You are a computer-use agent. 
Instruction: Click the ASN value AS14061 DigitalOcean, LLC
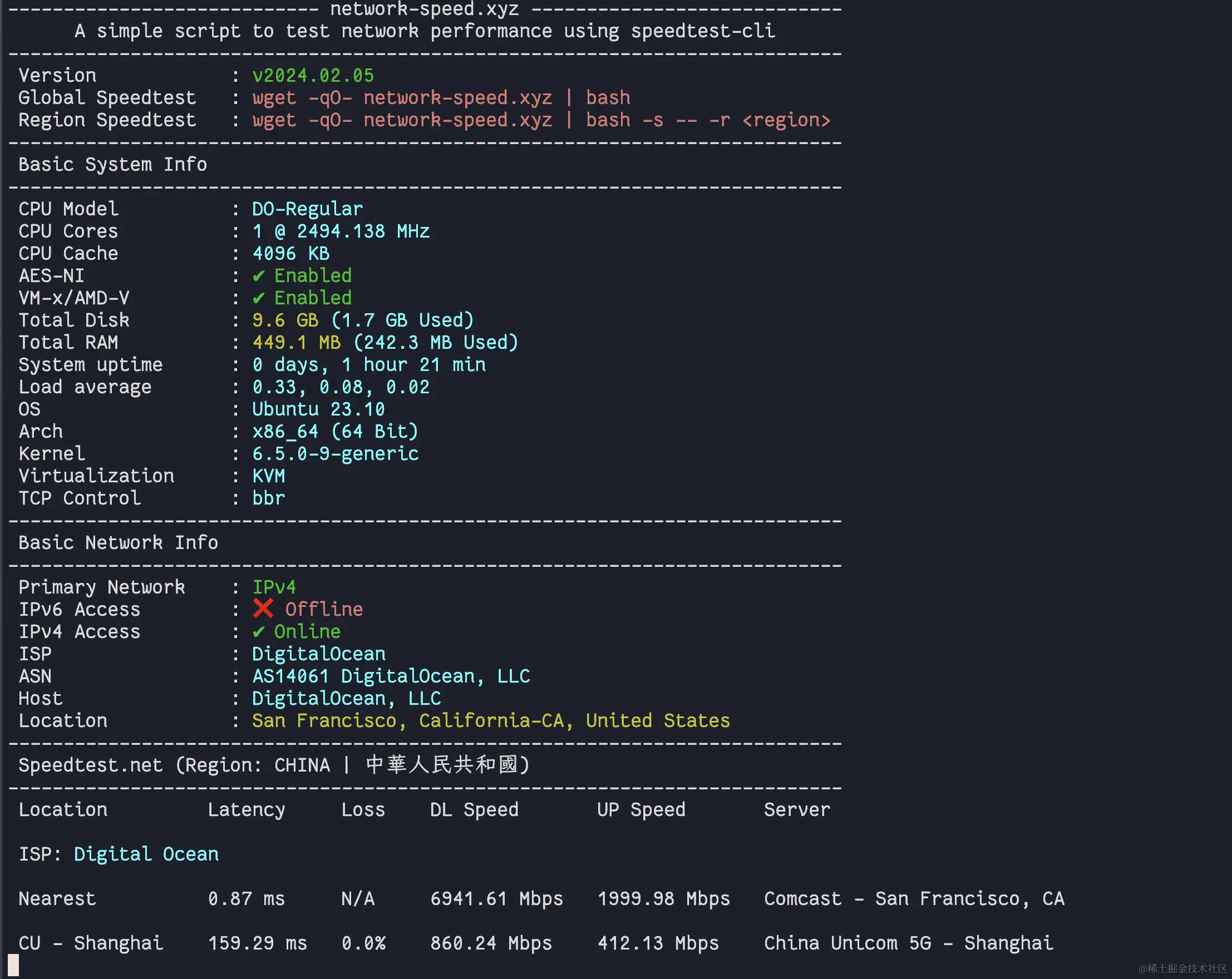coord(391,676)
